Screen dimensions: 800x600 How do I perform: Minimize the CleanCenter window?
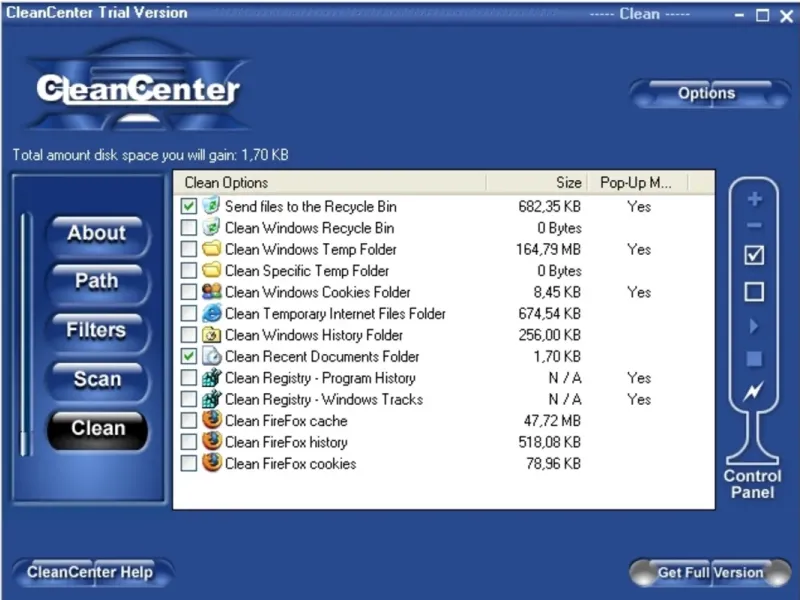tap(739, 15)
